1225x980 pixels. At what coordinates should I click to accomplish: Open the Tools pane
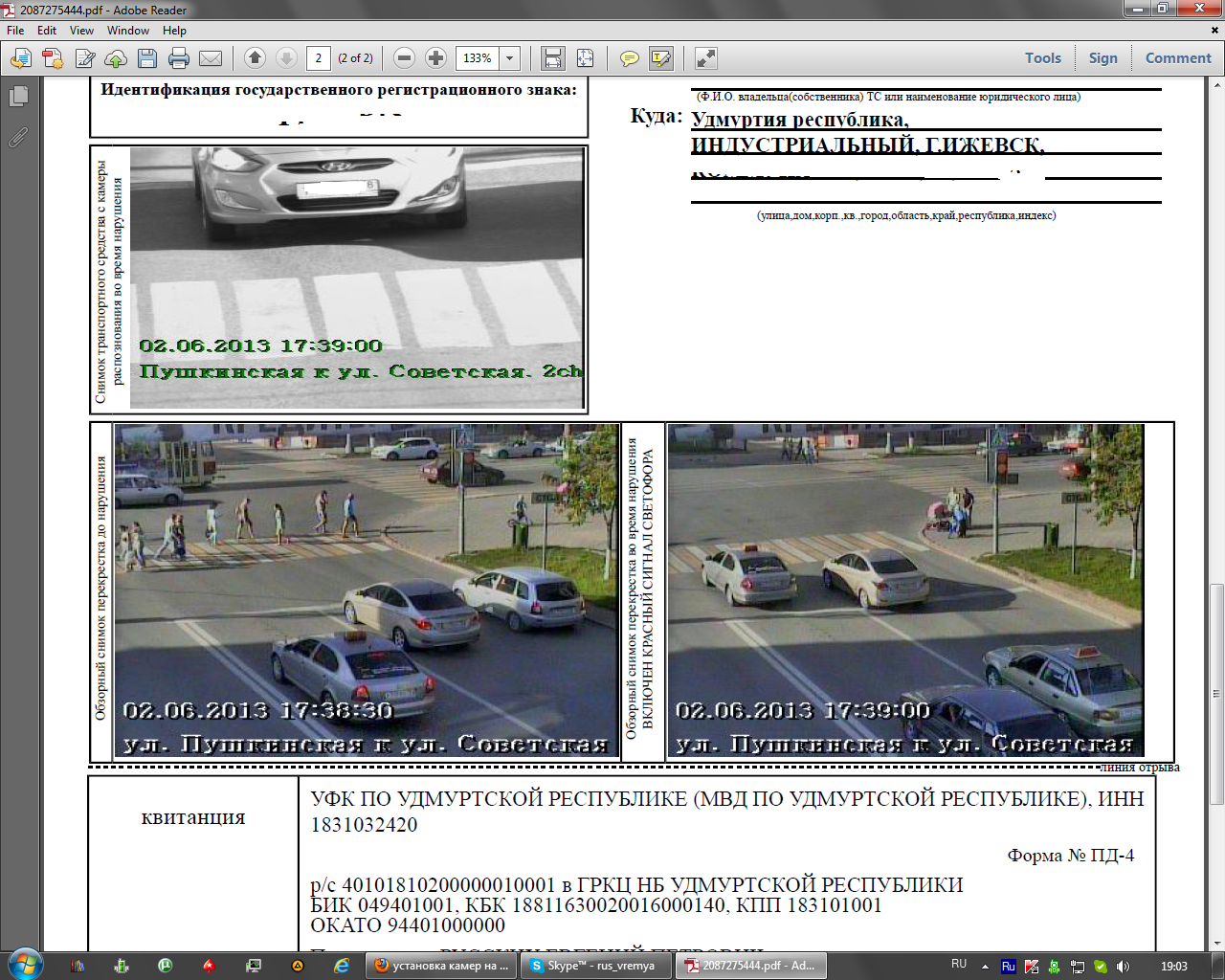[1042, 58]
